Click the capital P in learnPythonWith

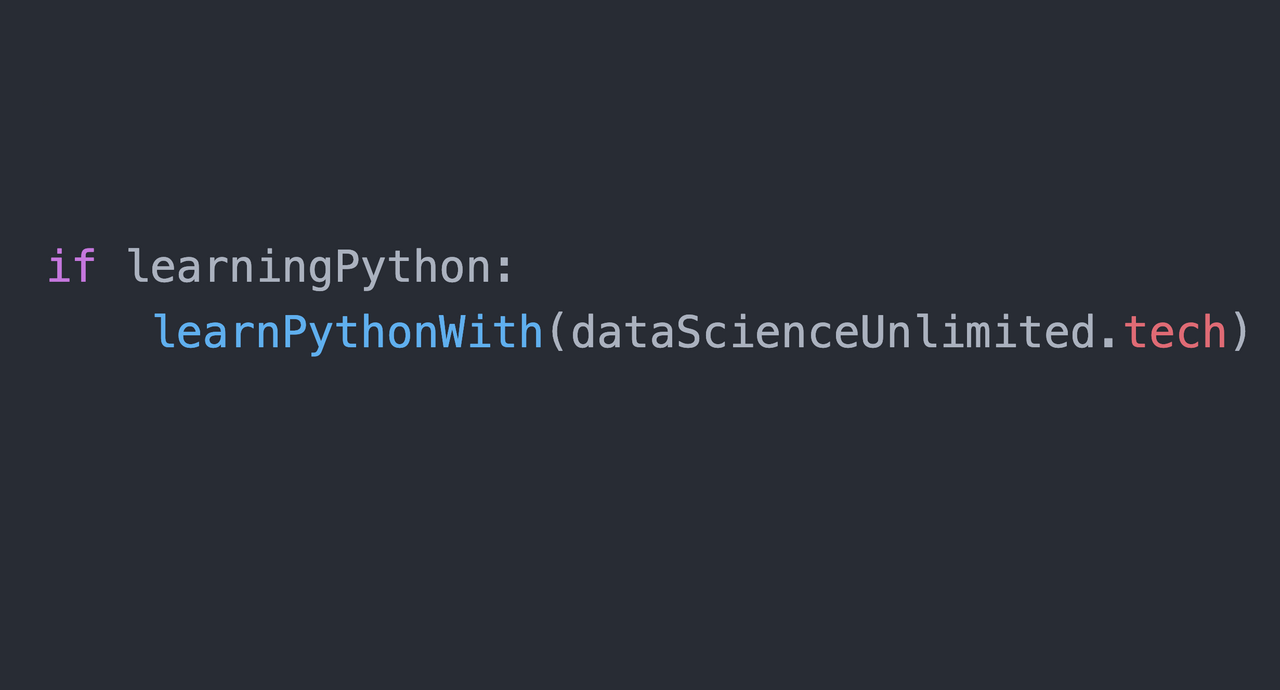(x=295, y=332)
